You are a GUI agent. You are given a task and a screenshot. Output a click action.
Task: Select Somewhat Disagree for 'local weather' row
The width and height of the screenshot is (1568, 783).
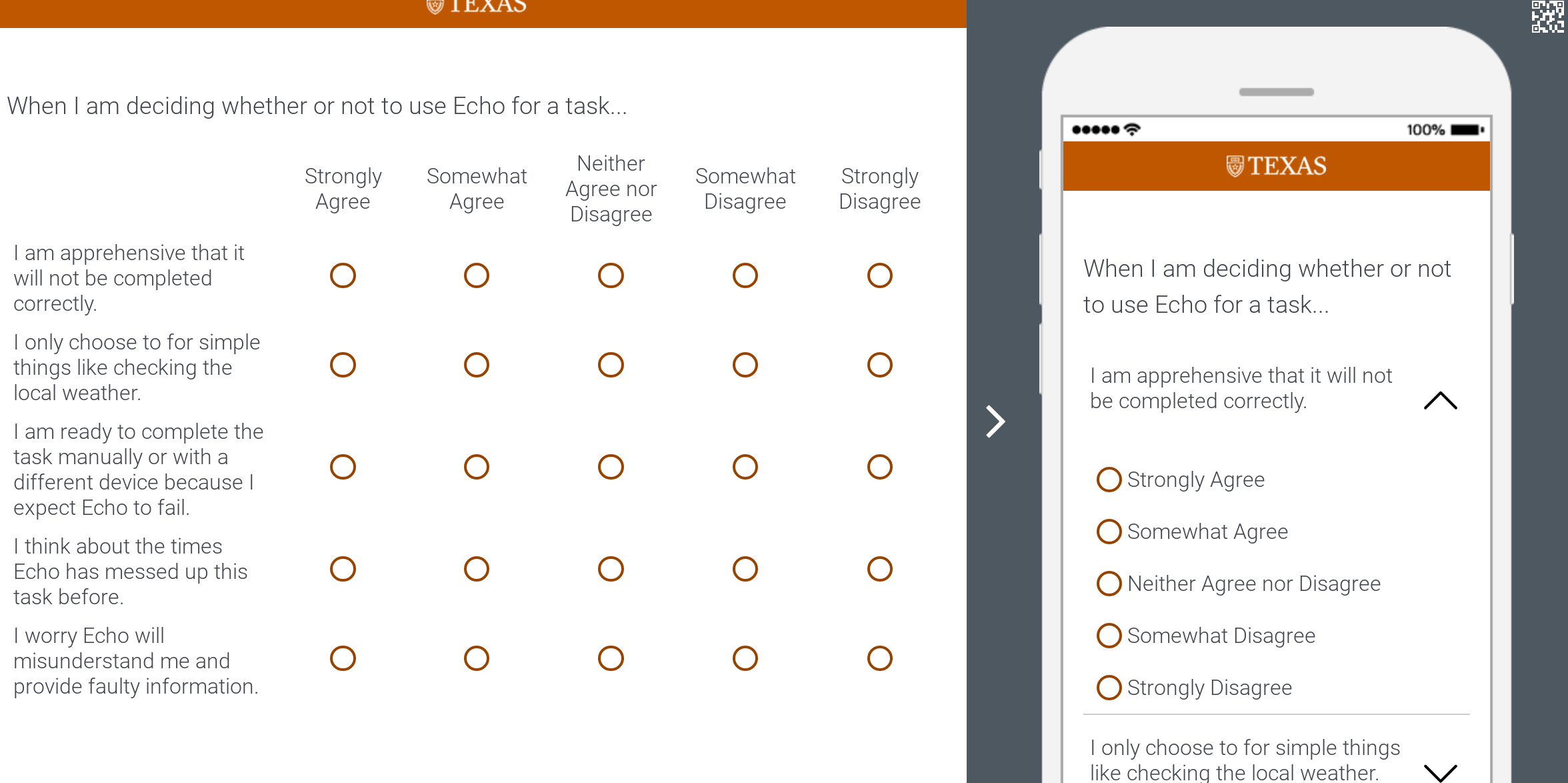click(x=745, y=365)
